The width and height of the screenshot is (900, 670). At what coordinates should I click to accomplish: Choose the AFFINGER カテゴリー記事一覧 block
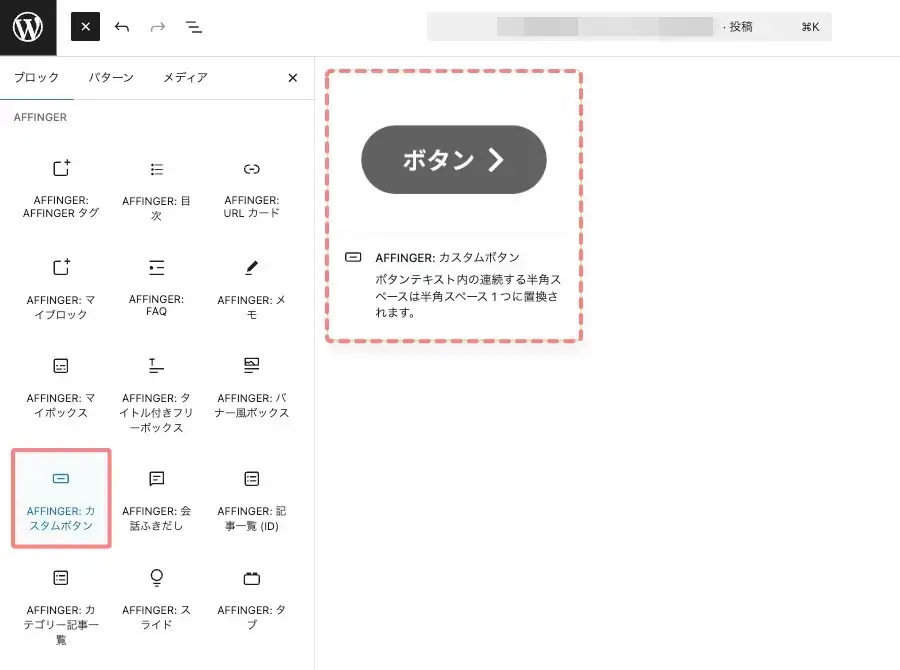click(x=60, y=600)
